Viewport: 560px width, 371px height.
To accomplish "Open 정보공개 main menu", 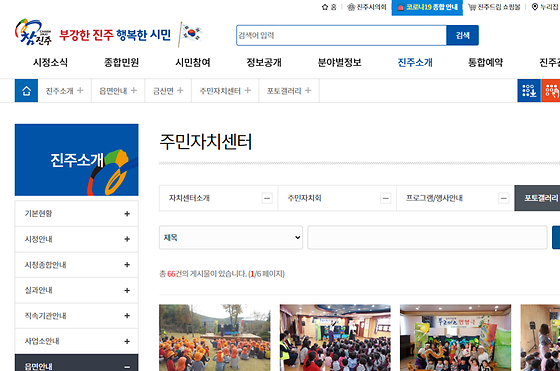I will [x=264, y=62].
